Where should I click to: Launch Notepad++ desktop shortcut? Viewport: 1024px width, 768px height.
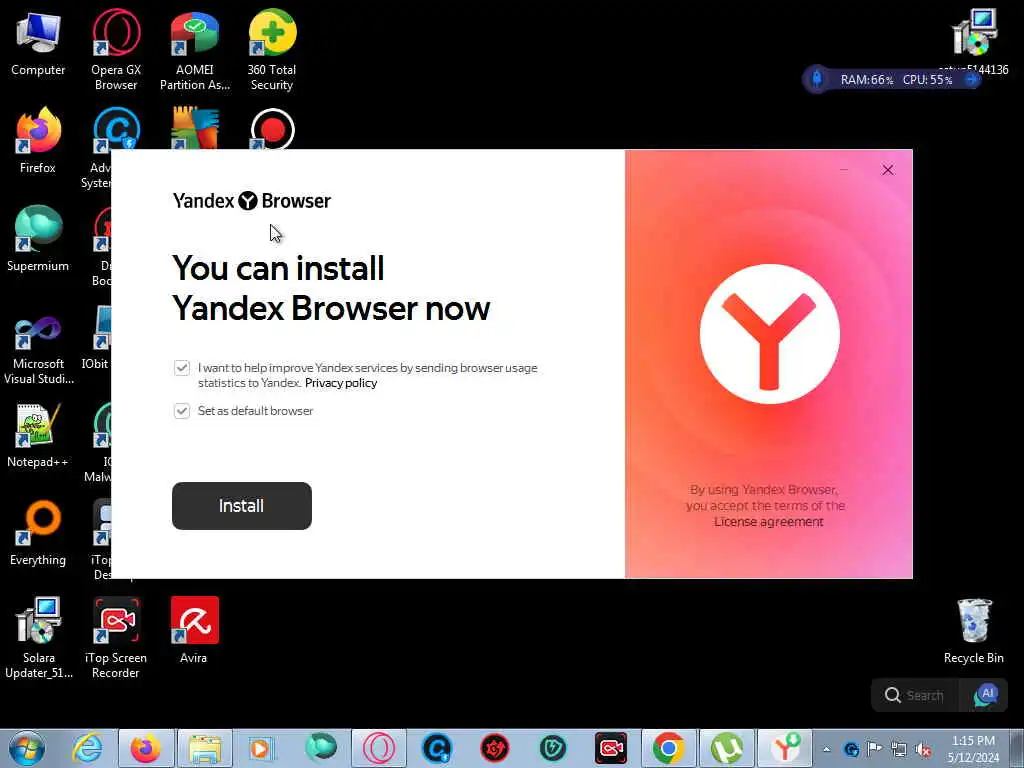coord(38,435)
